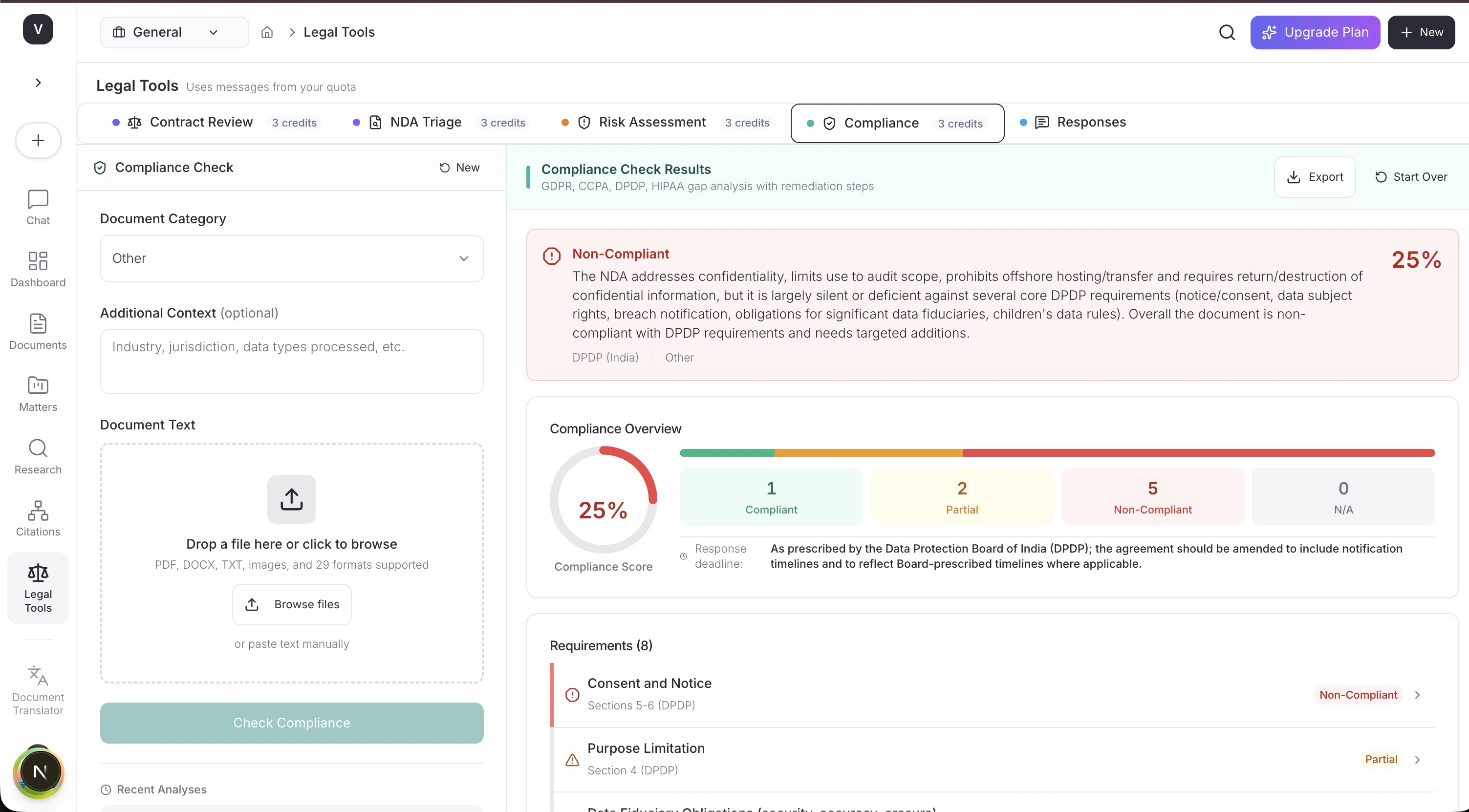Expand the sidebar with the chevron arrow

38,83
